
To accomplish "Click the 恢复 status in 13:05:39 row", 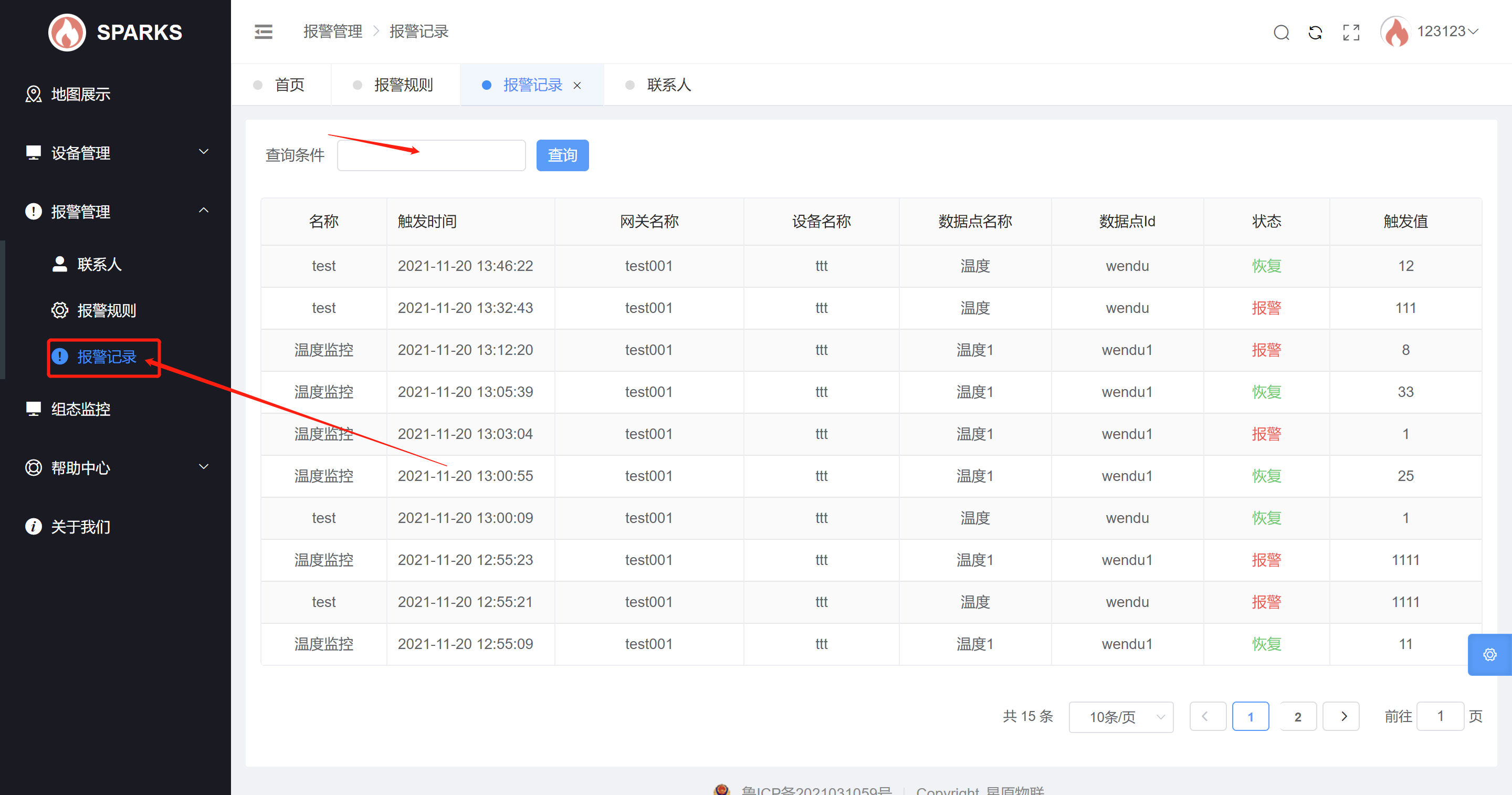I will [1267, 392].
